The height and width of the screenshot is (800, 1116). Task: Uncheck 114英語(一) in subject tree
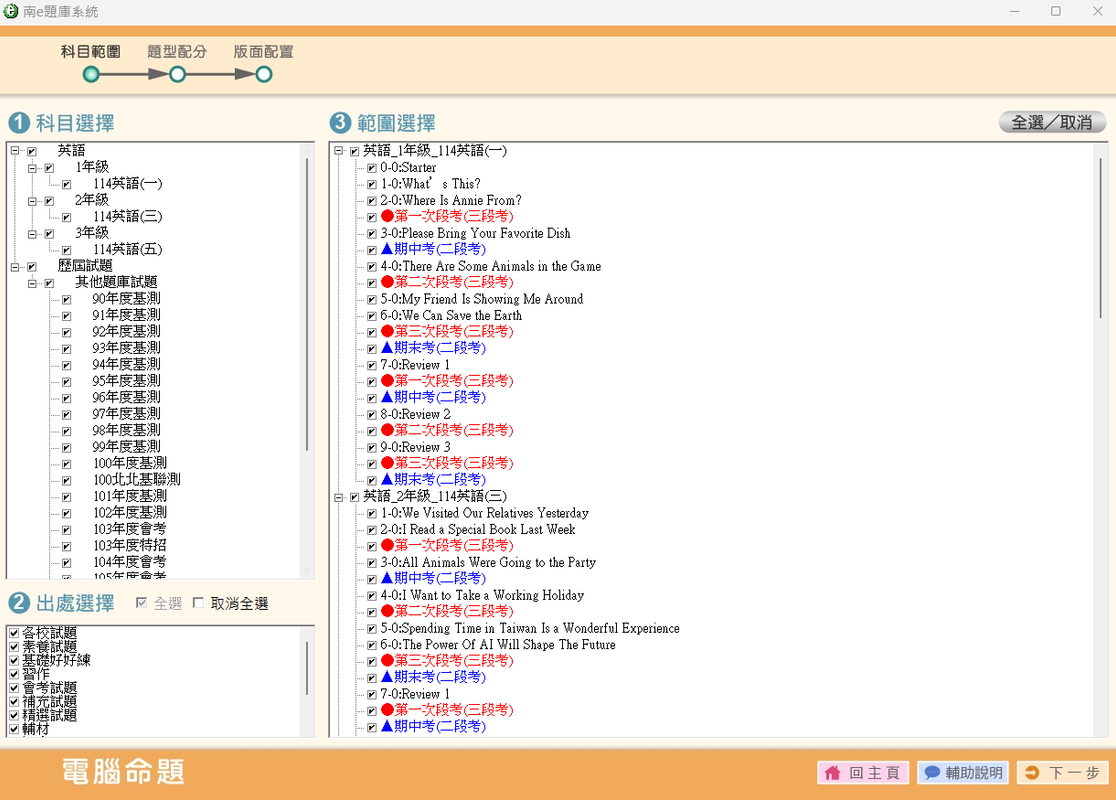tap(66, 184)
